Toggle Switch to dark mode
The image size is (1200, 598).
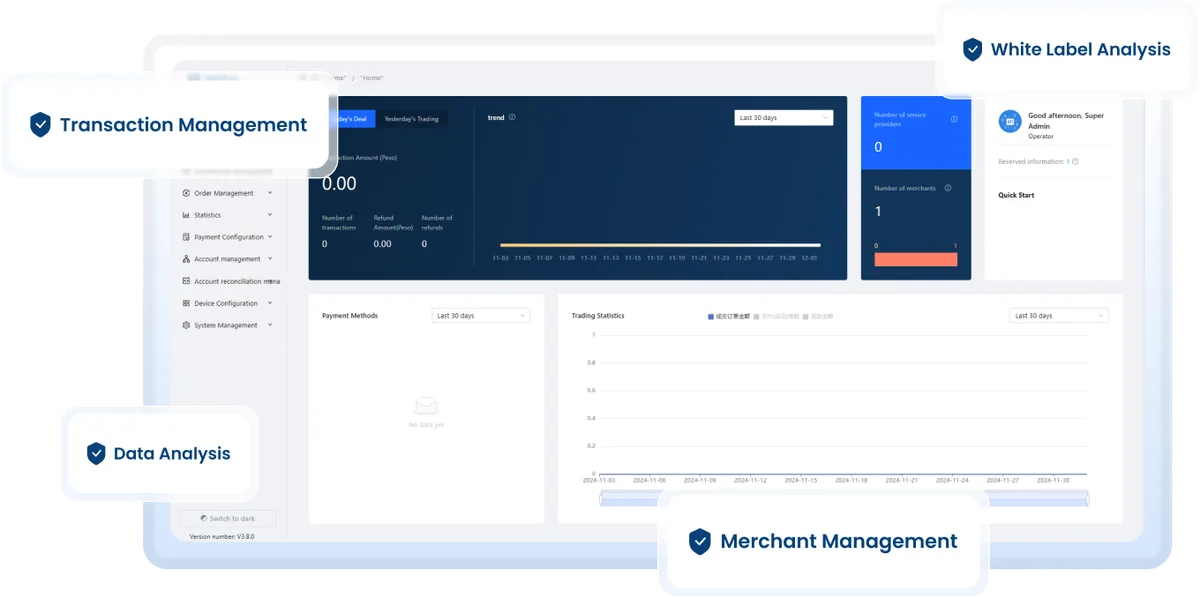228,518
